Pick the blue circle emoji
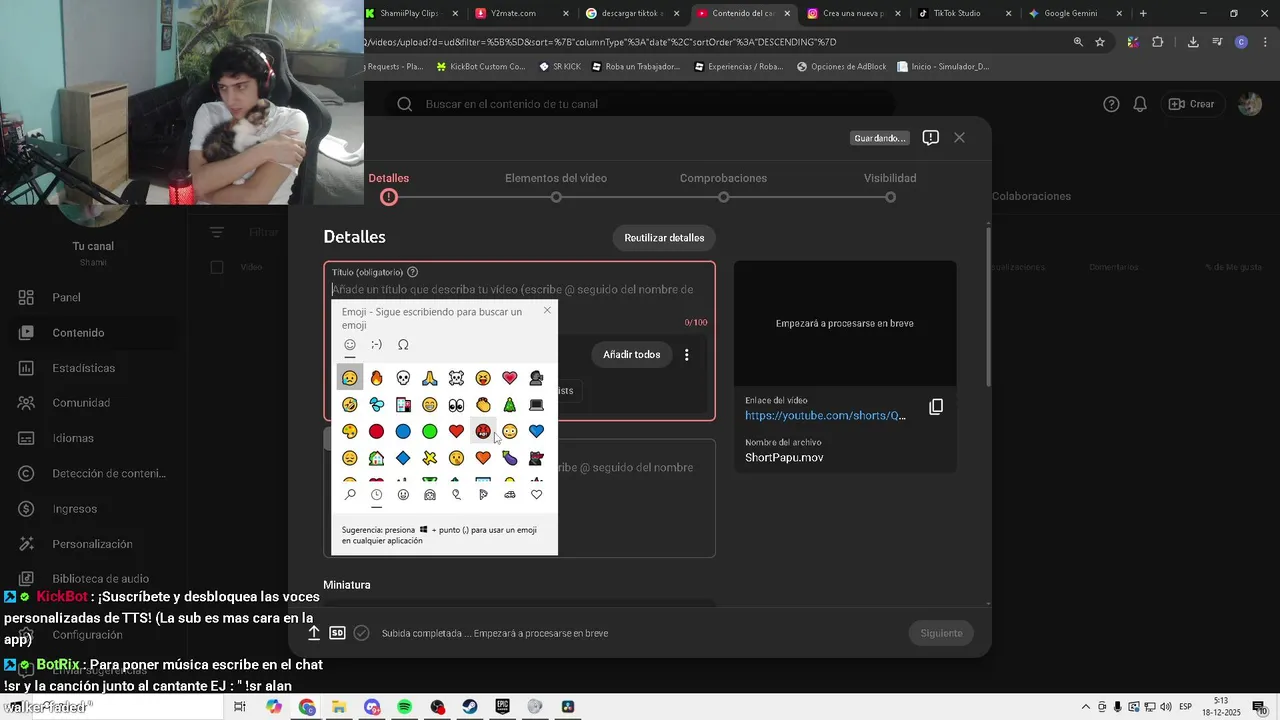 point(403,431)
